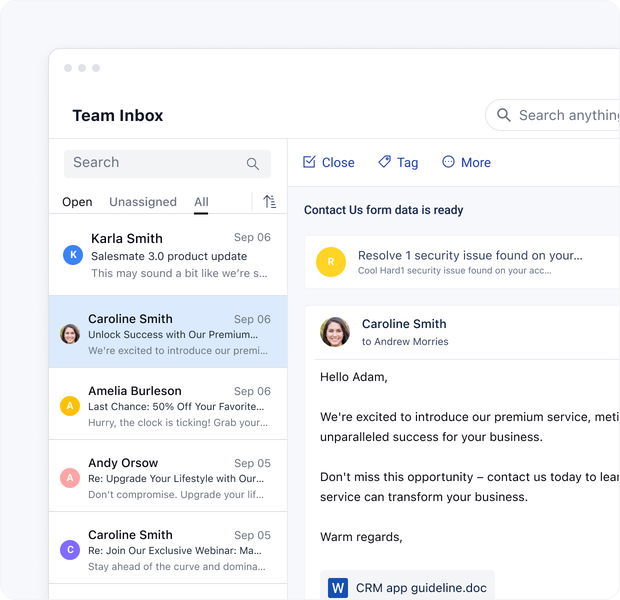Screen dimensions: 620x600
Task: Click the preview text Stay ahead of the curve
Action: (x=177, y=566)
